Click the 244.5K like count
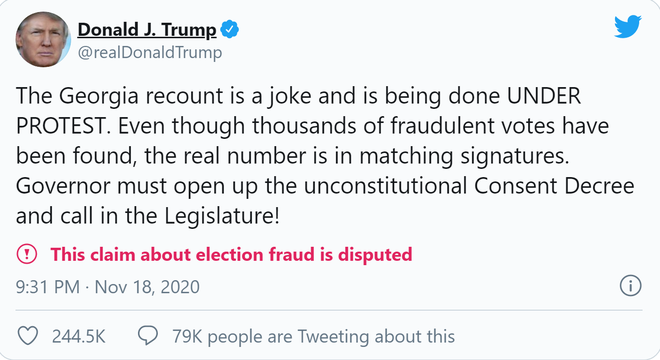This screenshot has width=660, height=360. tap(79, 336)
